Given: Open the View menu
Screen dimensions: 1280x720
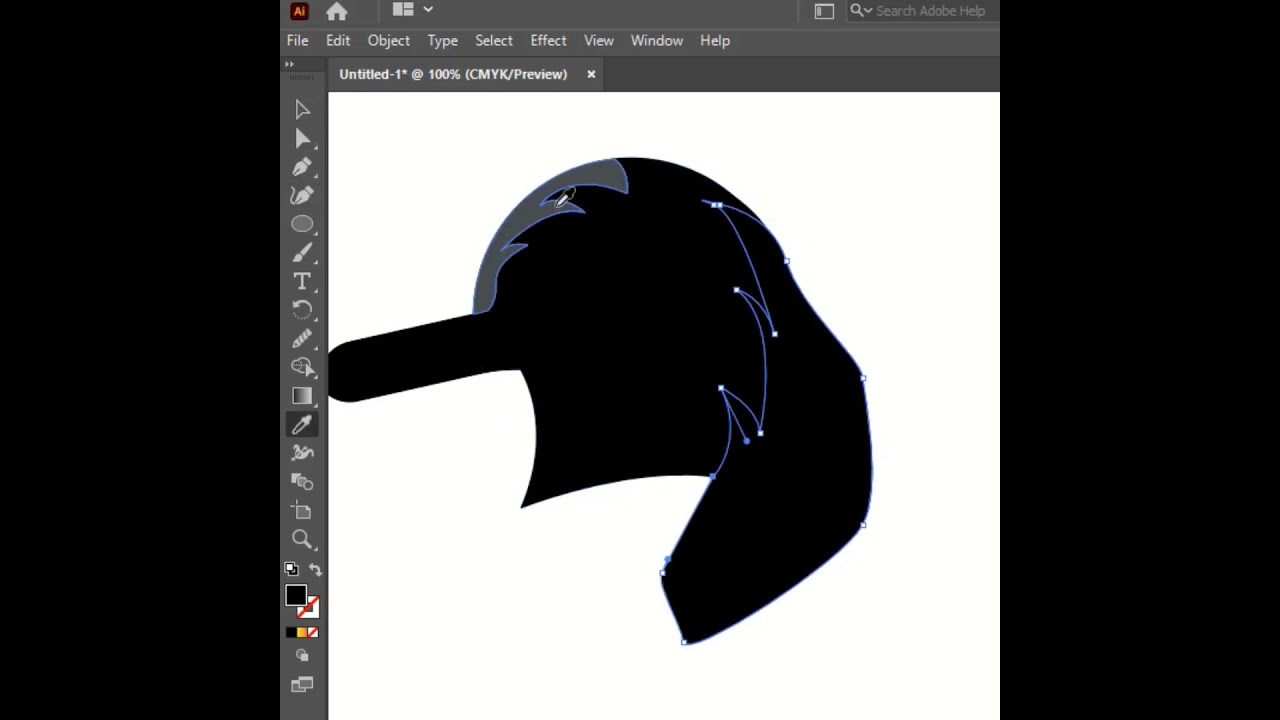Looking at the screenshot, I should click(x=599, y=41).
